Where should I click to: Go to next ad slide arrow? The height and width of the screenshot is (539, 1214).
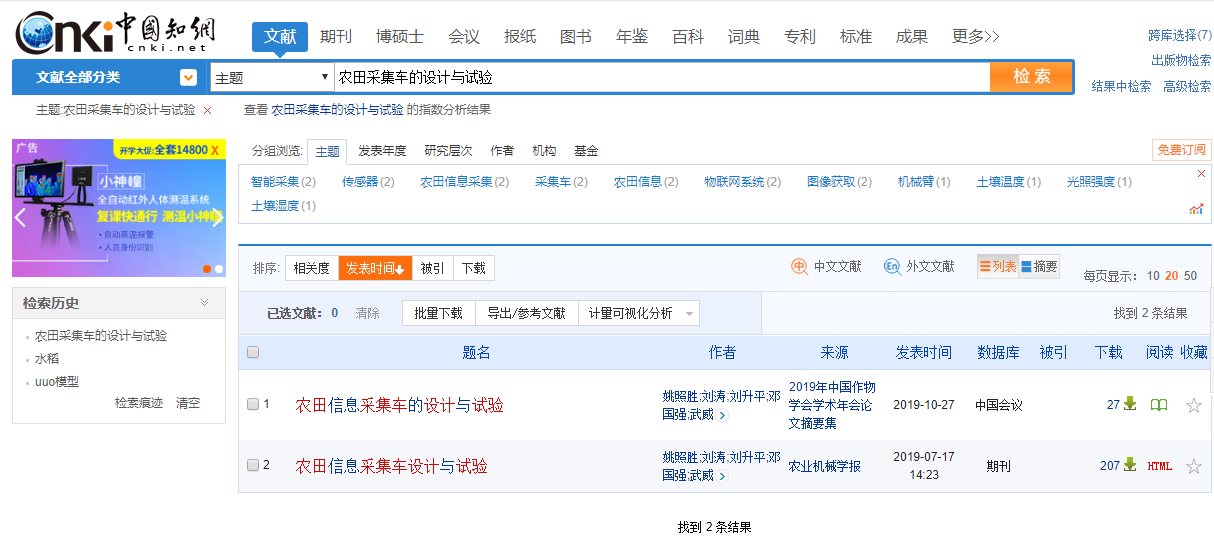(217, 218)
